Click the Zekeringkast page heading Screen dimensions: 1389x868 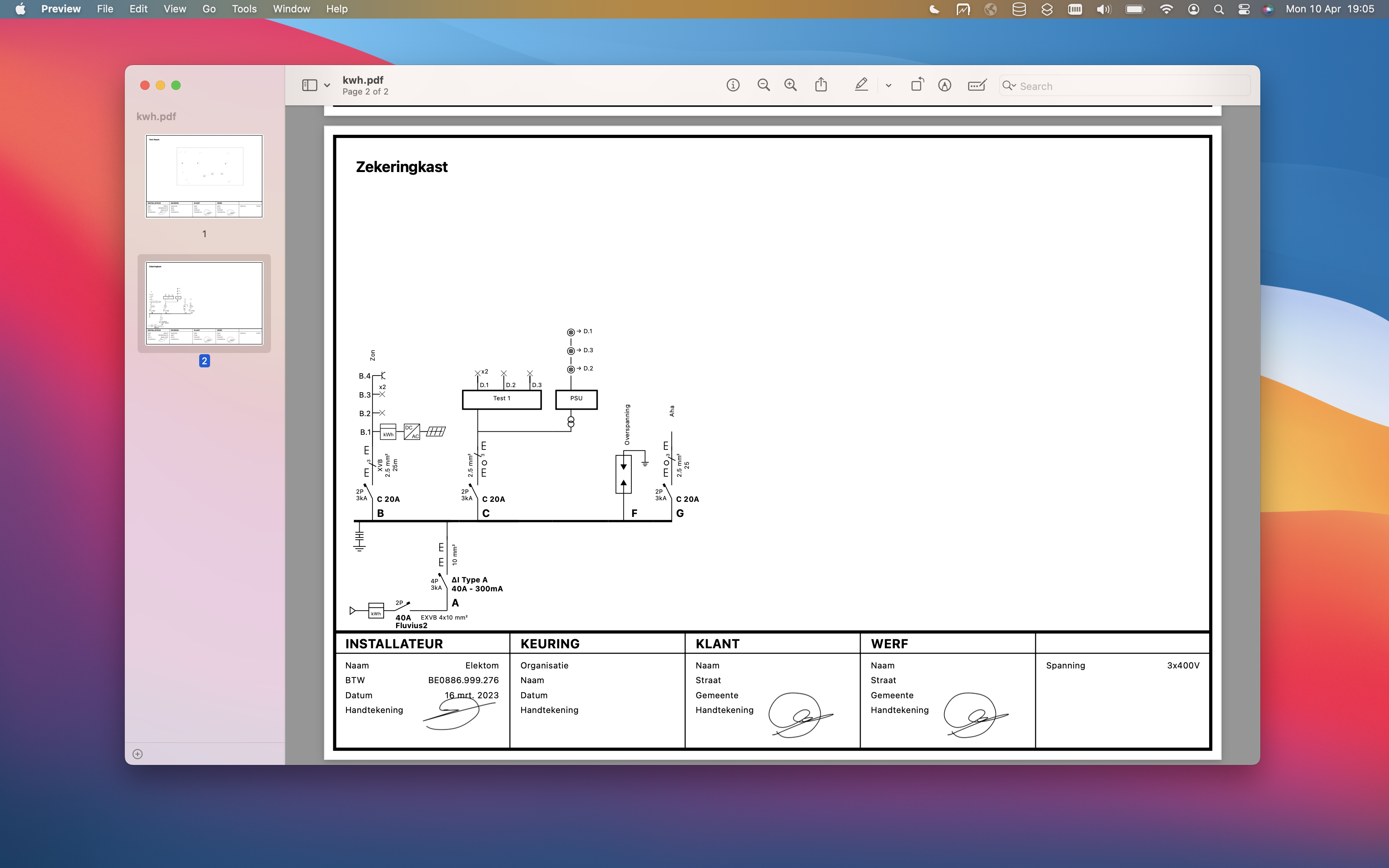402,167
